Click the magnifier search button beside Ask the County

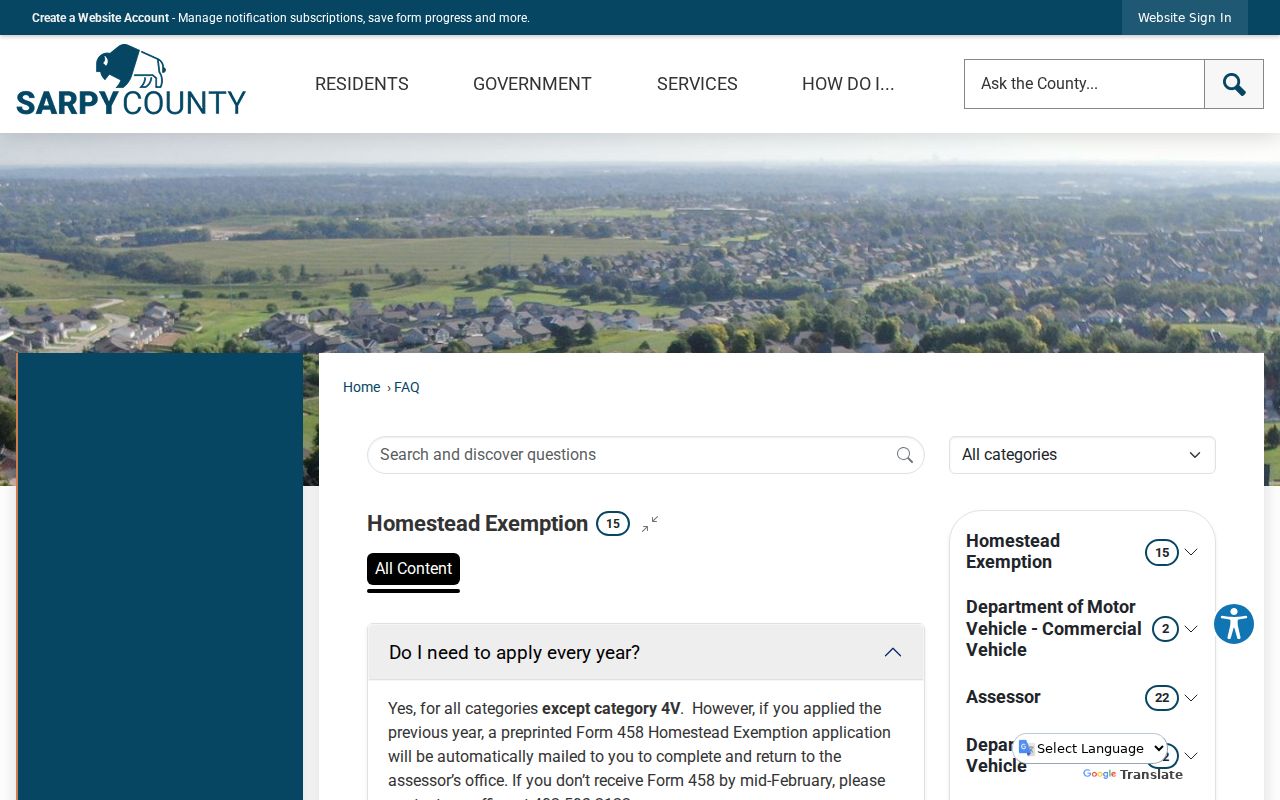[x=1234, y=84]
